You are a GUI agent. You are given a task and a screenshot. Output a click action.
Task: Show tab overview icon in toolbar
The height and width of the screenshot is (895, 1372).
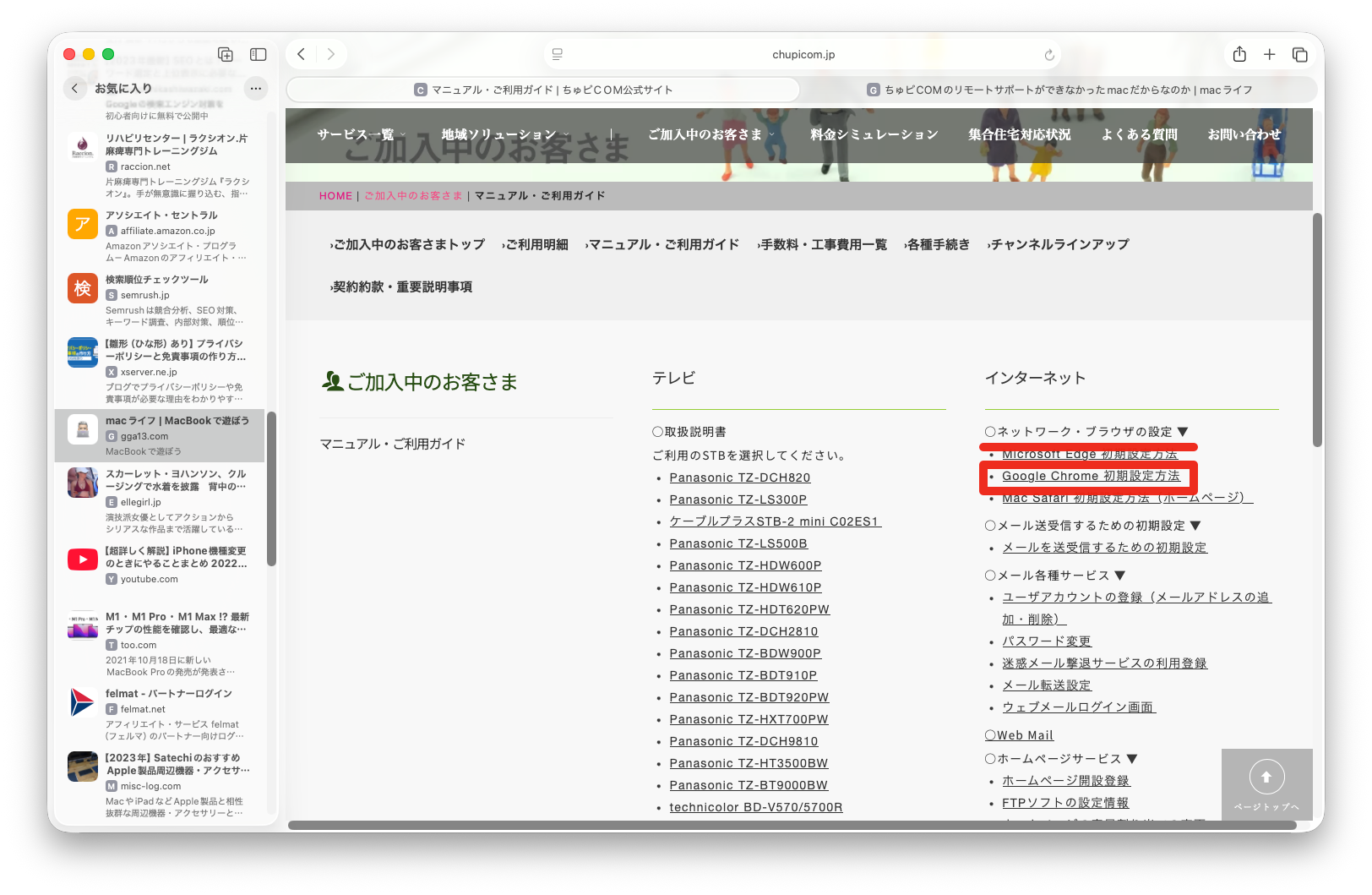point(1299,54)
